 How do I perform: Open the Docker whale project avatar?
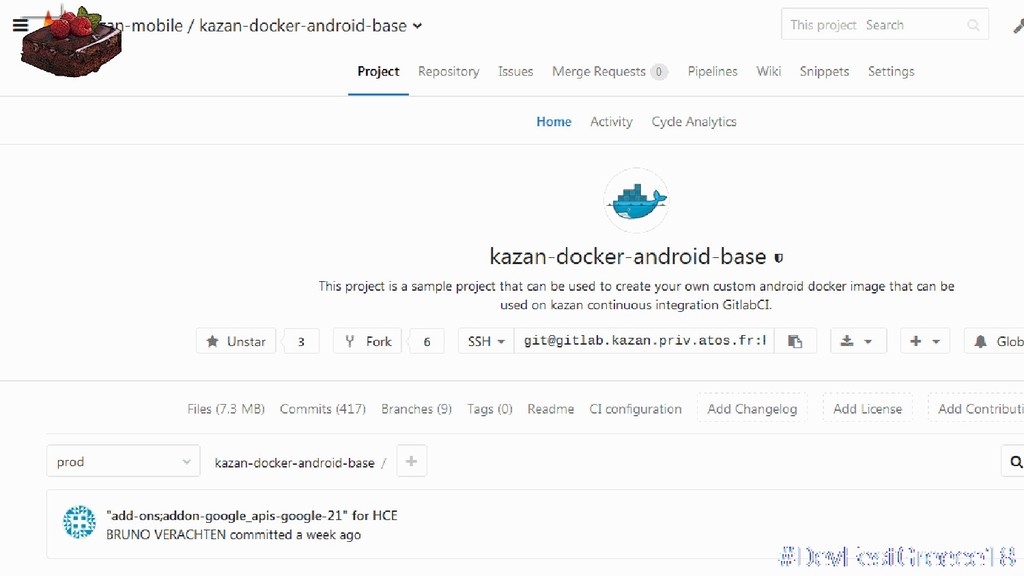(636, 200)
